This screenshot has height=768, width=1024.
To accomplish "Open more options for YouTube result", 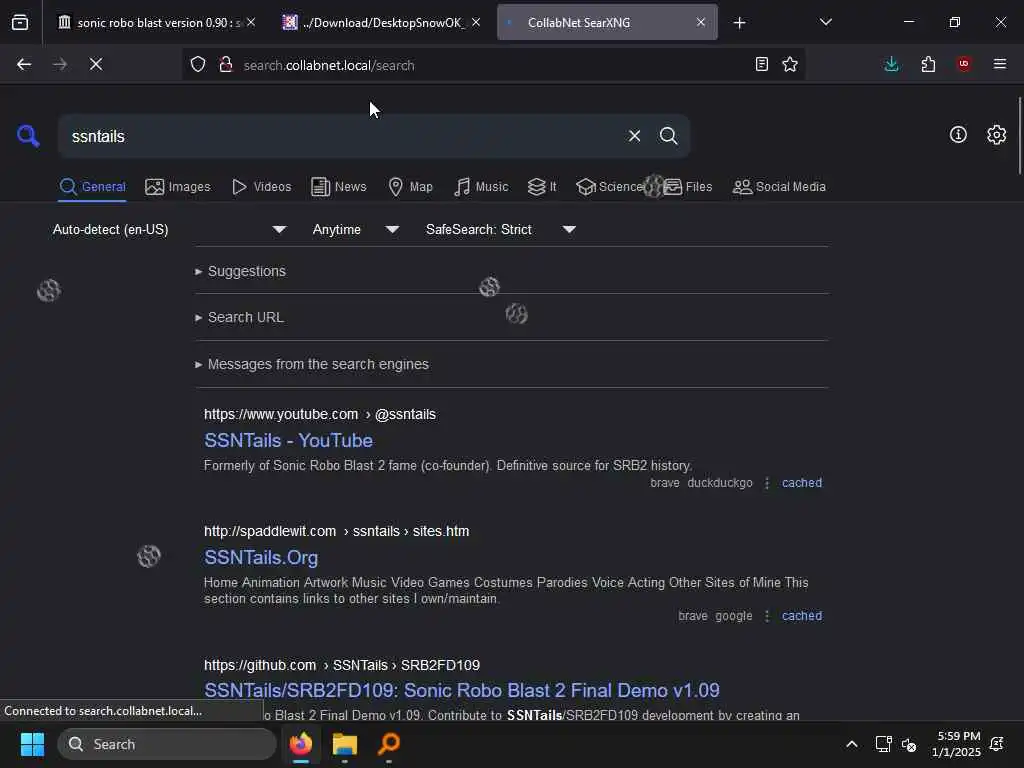I will point(767,483).
